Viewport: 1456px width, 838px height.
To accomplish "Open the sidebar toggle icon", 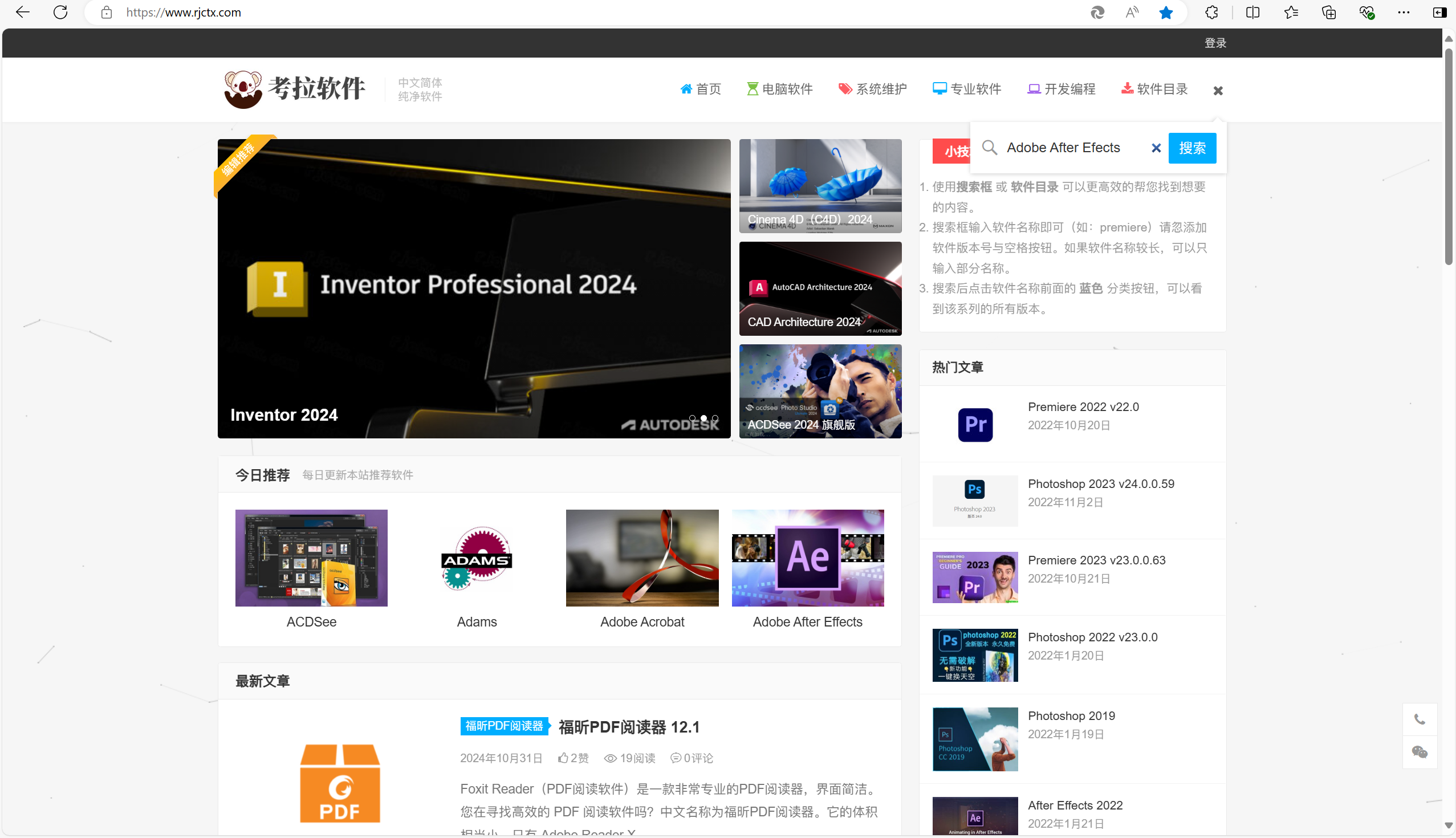I will coord(1440,12).
